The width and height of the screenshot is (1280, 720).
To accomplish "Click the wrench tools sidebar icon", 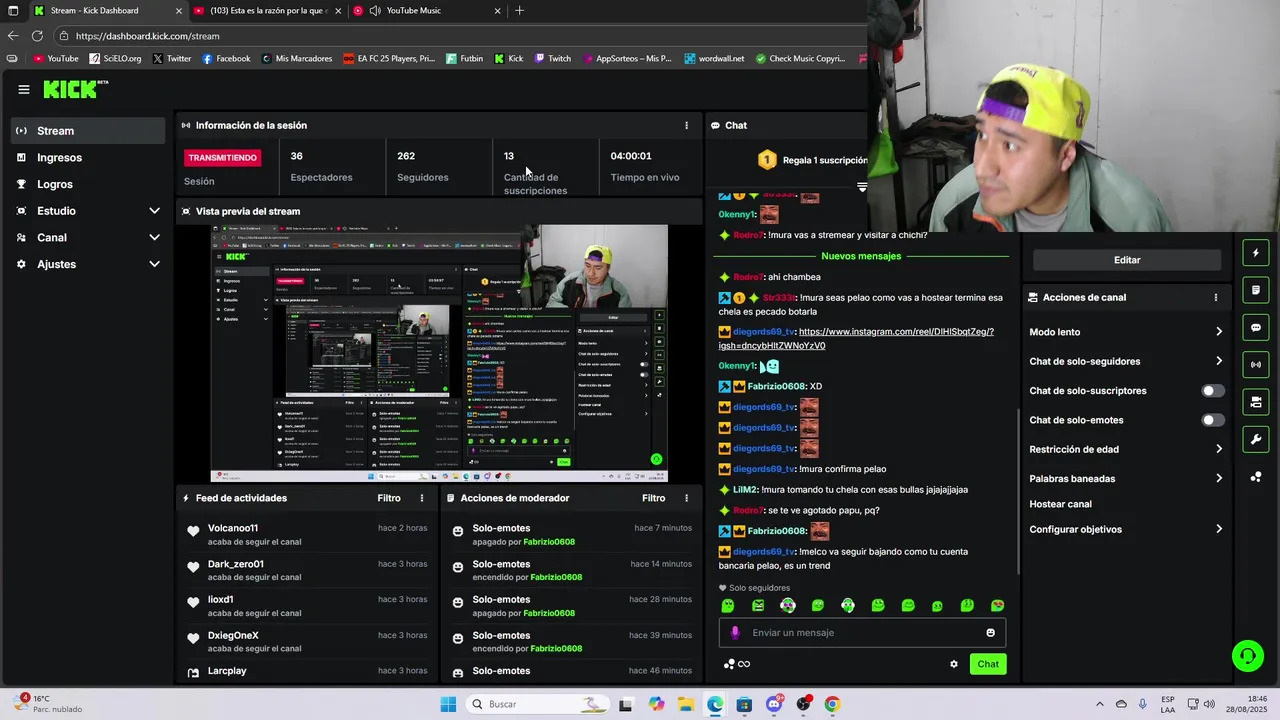I will point(1256,440).
